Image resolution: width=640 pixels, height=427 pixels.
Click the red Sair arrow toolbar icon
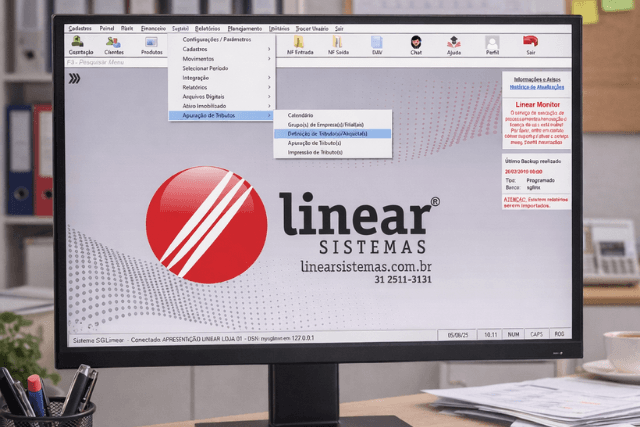coord(530,45)
